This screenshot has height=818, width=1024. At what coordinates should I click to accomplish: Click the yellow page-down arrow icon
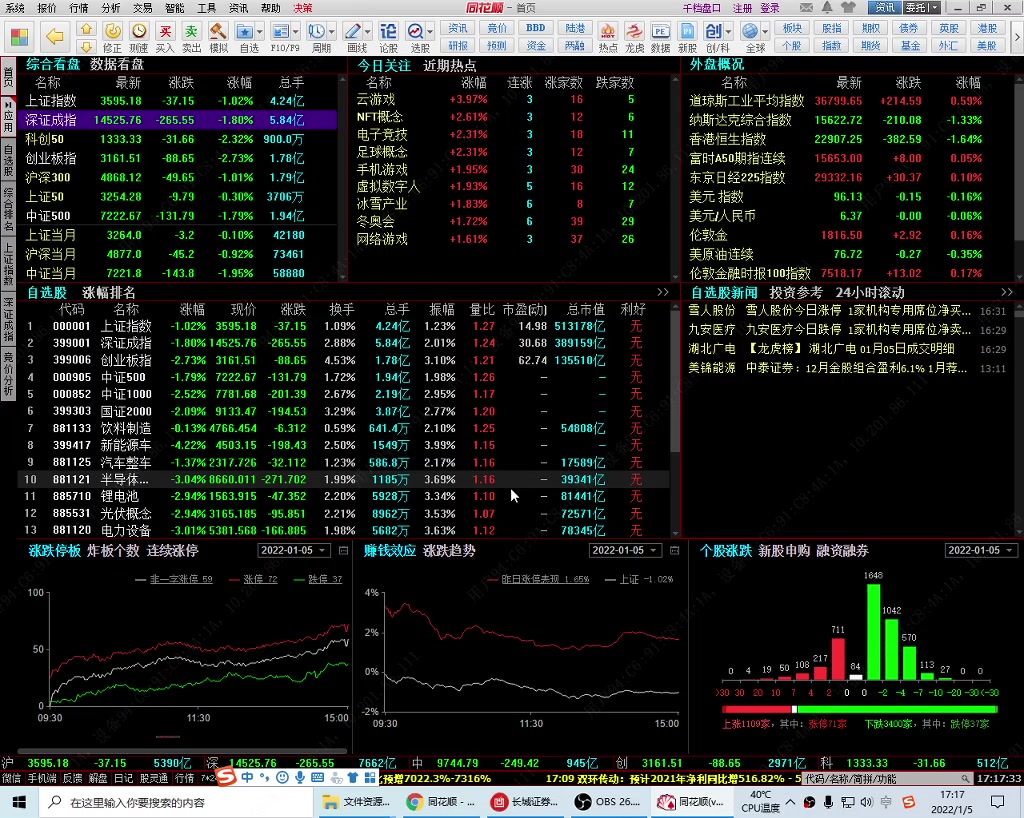pyautogui.click(x=86, y=46)
